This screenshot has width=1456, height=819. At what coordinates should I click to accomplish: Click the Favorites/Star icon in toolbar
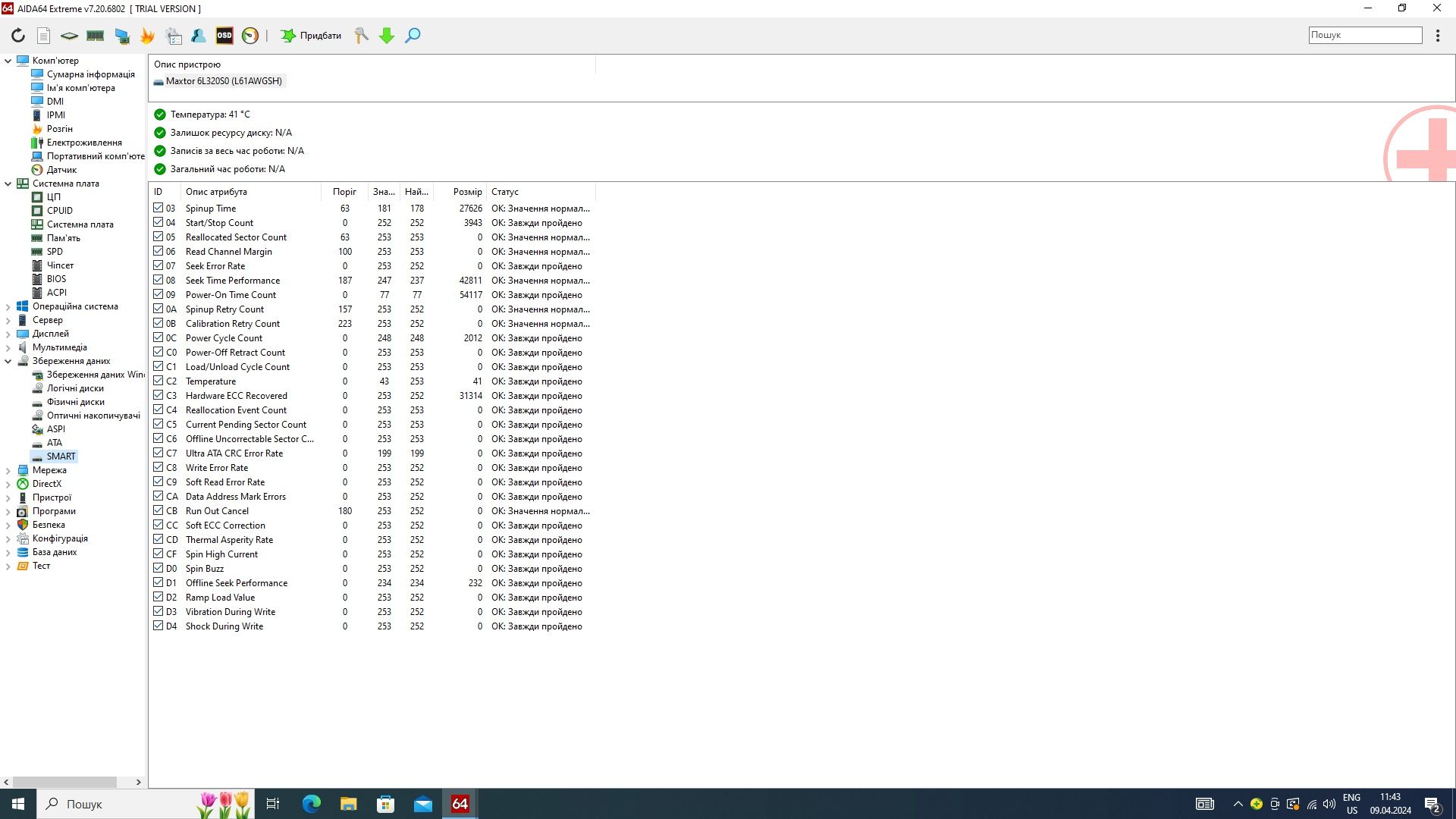(x=289, y=35)
